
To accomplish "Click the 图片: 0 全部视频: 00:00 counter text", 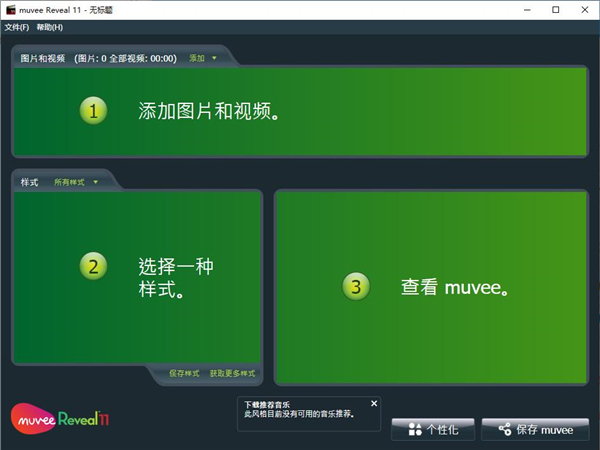I will [x=126, y=59].
